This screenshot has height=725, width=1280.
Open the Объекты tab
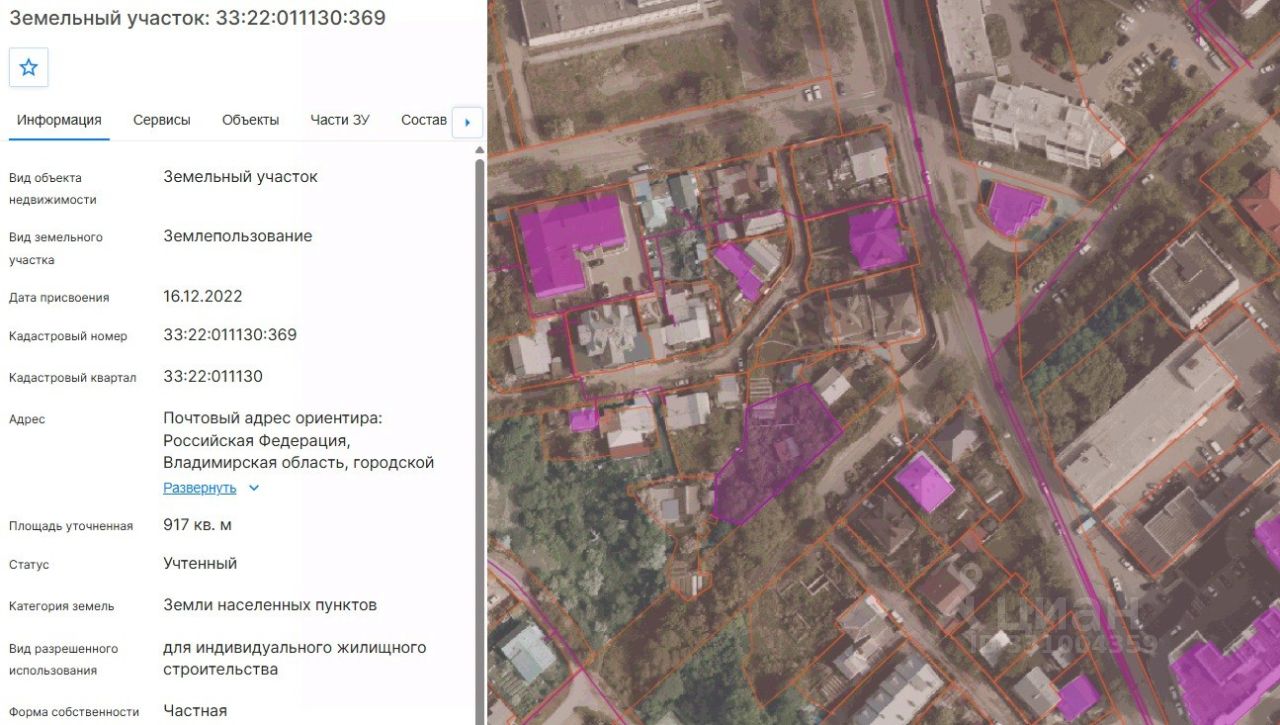251,120
